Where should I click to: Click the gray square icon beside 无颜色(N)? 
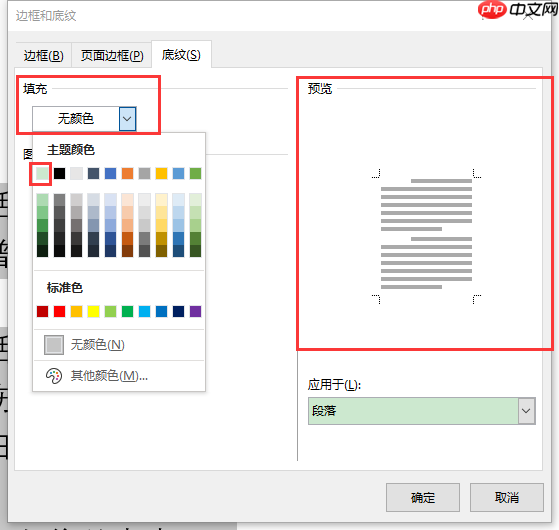[54, 345]
